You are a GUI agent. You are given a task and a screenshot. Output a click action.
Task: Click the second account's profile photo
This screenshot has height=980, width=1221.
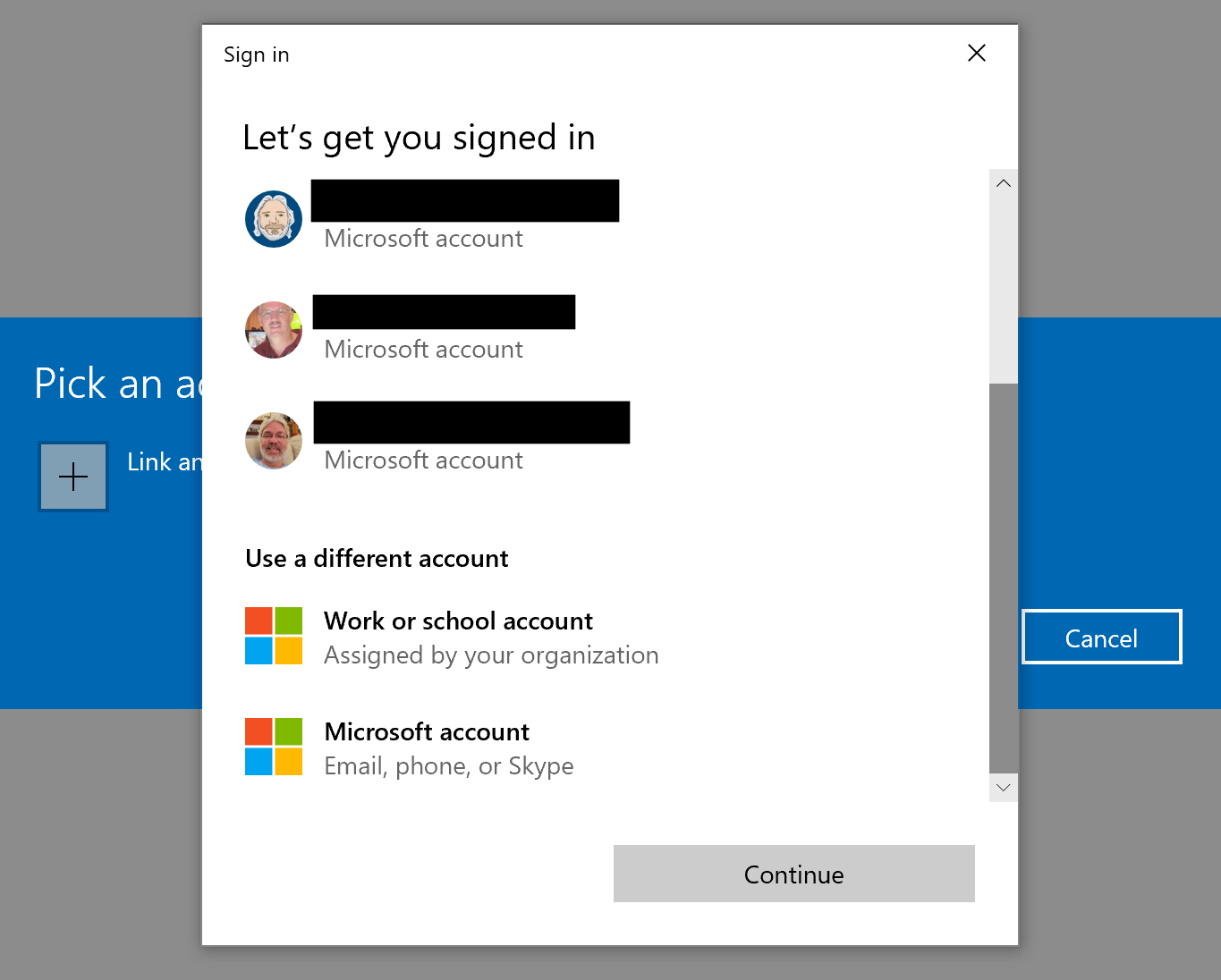pos(274,330)
